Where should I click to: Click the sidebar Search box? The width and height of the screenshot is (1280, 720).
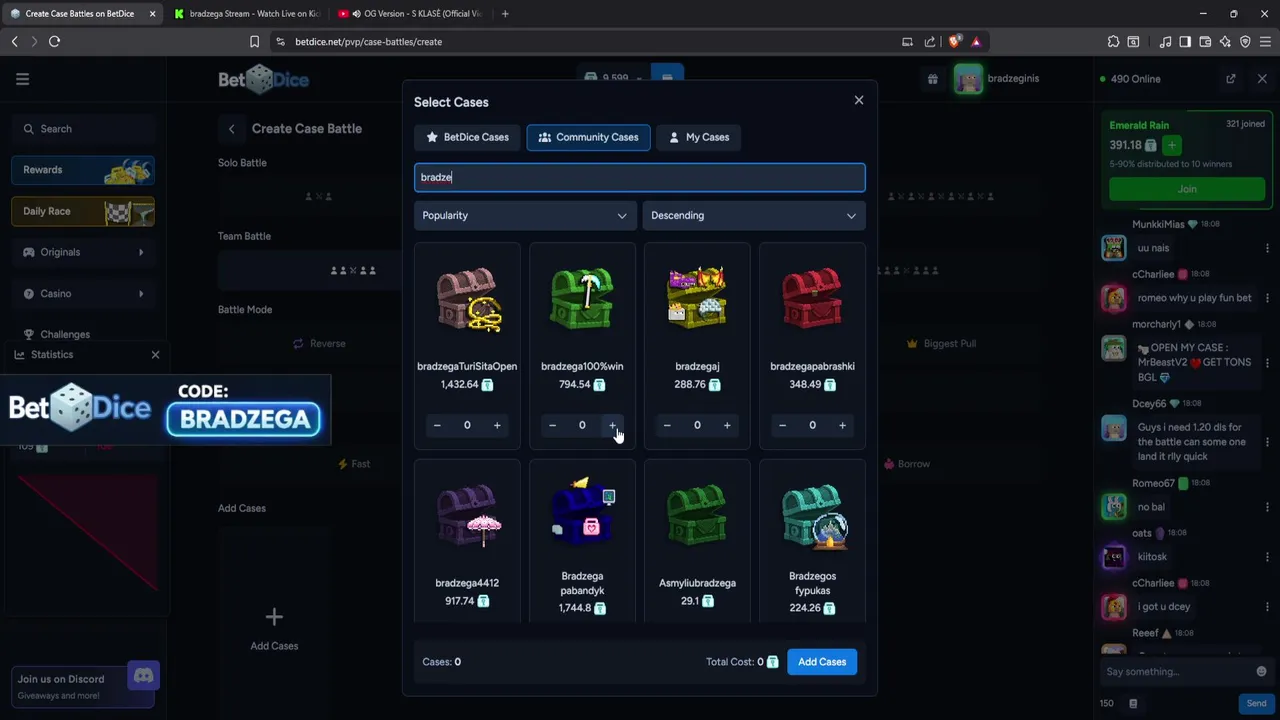click(x=83, y=129)
